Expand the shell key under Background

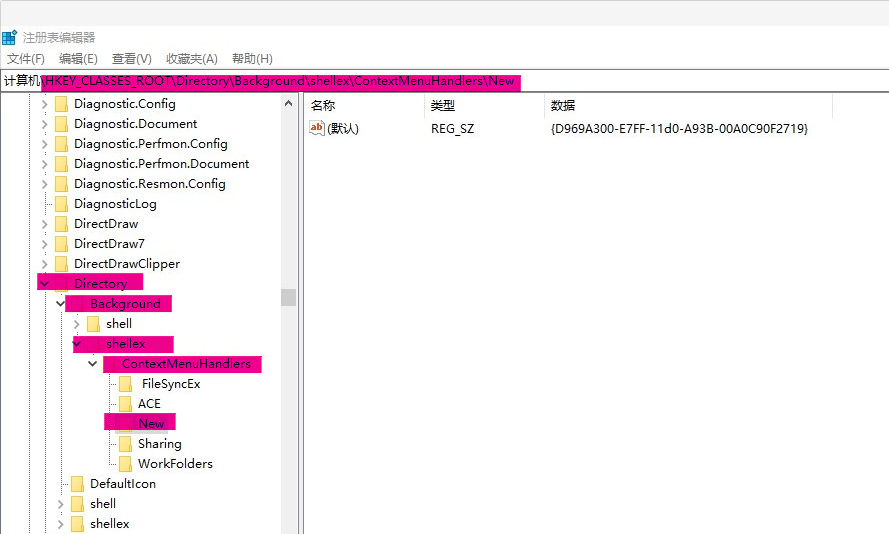point(76,324)
